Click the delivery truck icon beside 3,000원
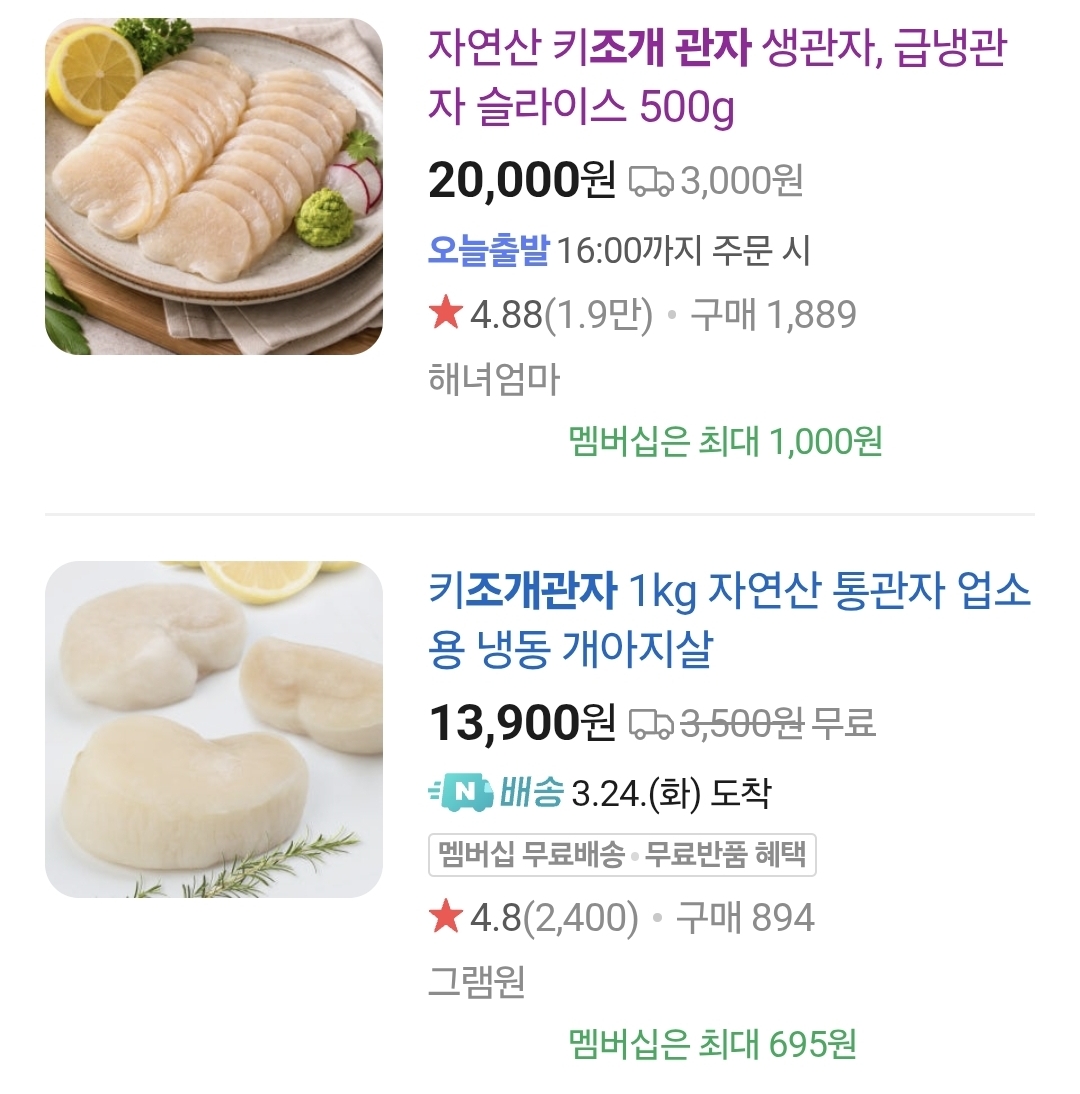 pyautogui.click(x=651, y=181)
